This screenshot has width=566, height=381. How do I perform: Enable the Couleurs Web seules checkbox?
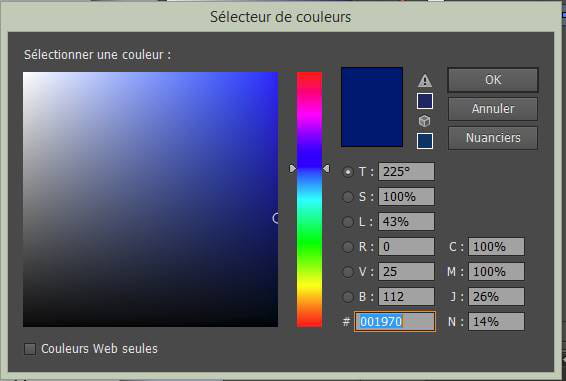[x=30, y=349]
